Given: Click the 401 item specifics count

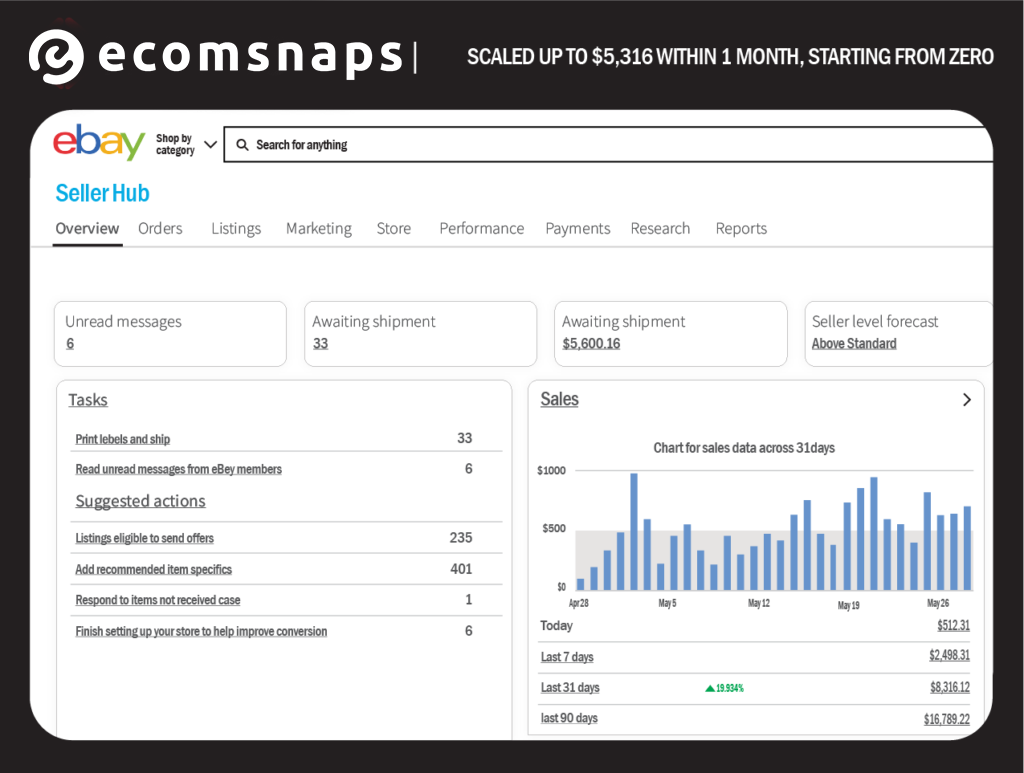Looking at the screenshot, I should coord(461,569).
